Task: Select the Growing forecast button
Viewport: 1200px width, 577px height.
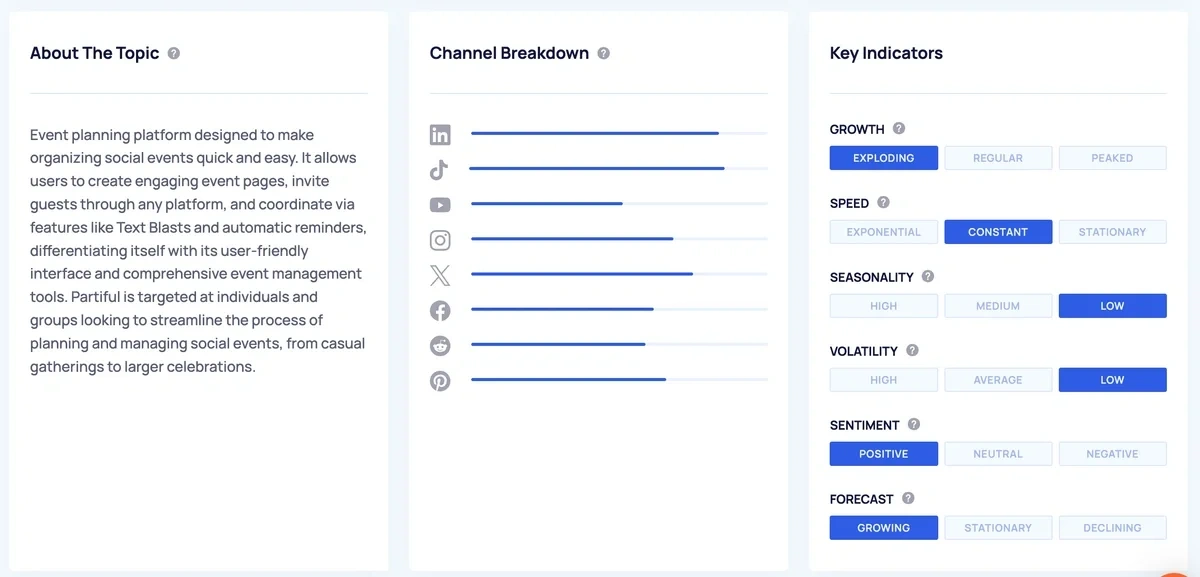Action: pyautogui.click(x=883, y=527)
